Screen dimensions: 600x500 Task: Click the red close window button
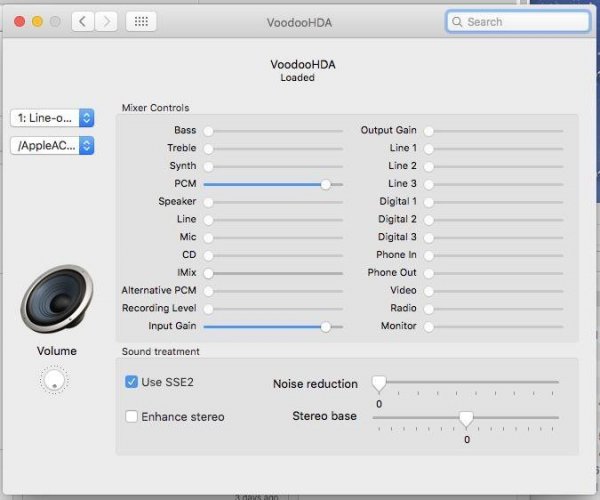(x=20, y=21)
